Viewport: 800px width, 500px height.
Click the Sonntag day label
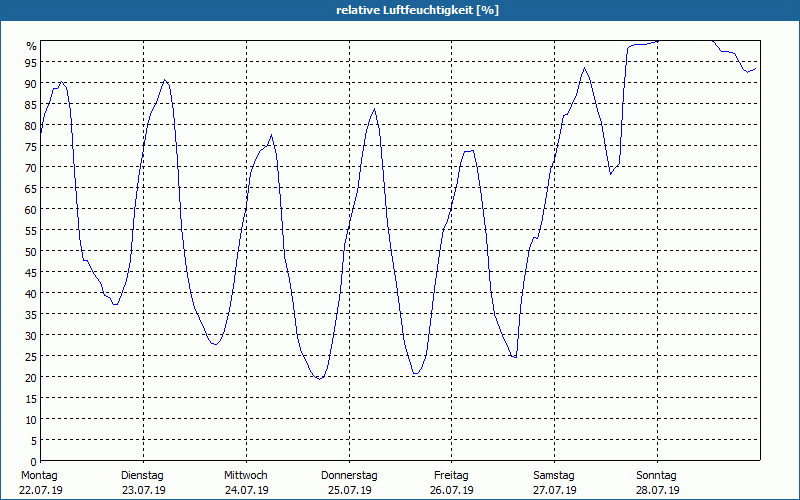[657, 475]
